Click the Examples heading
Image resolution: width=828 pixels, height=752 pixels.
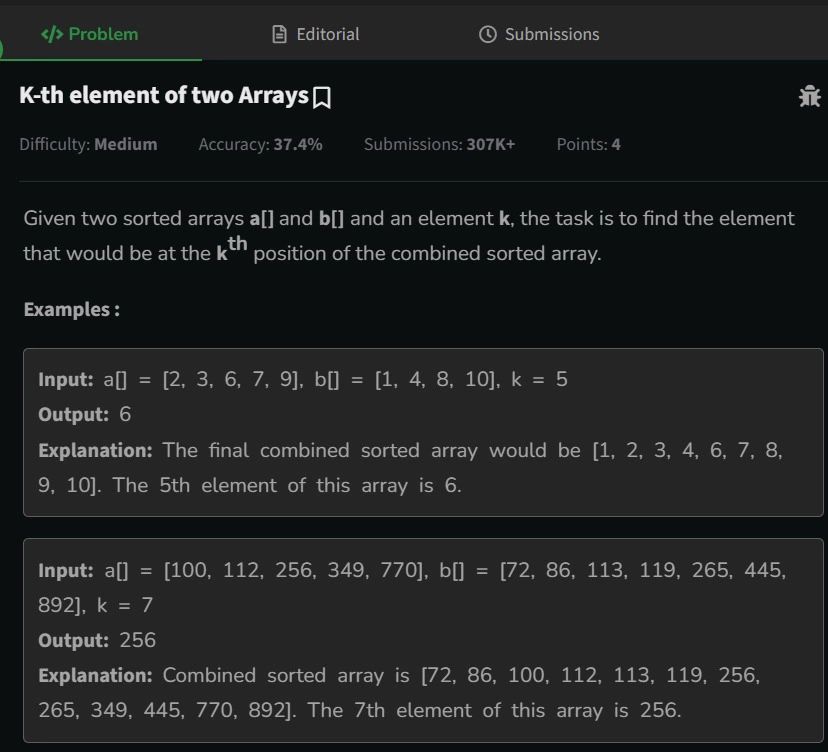point(72,309)
